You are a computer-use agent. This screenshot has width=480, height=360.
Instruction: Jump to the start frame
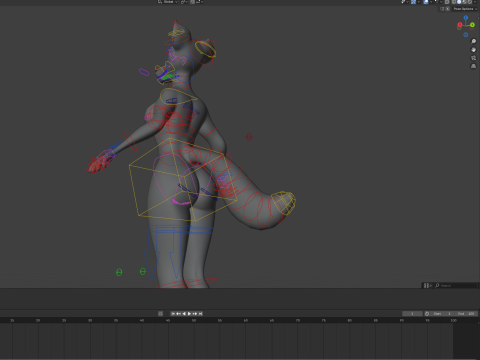point(173,314)
